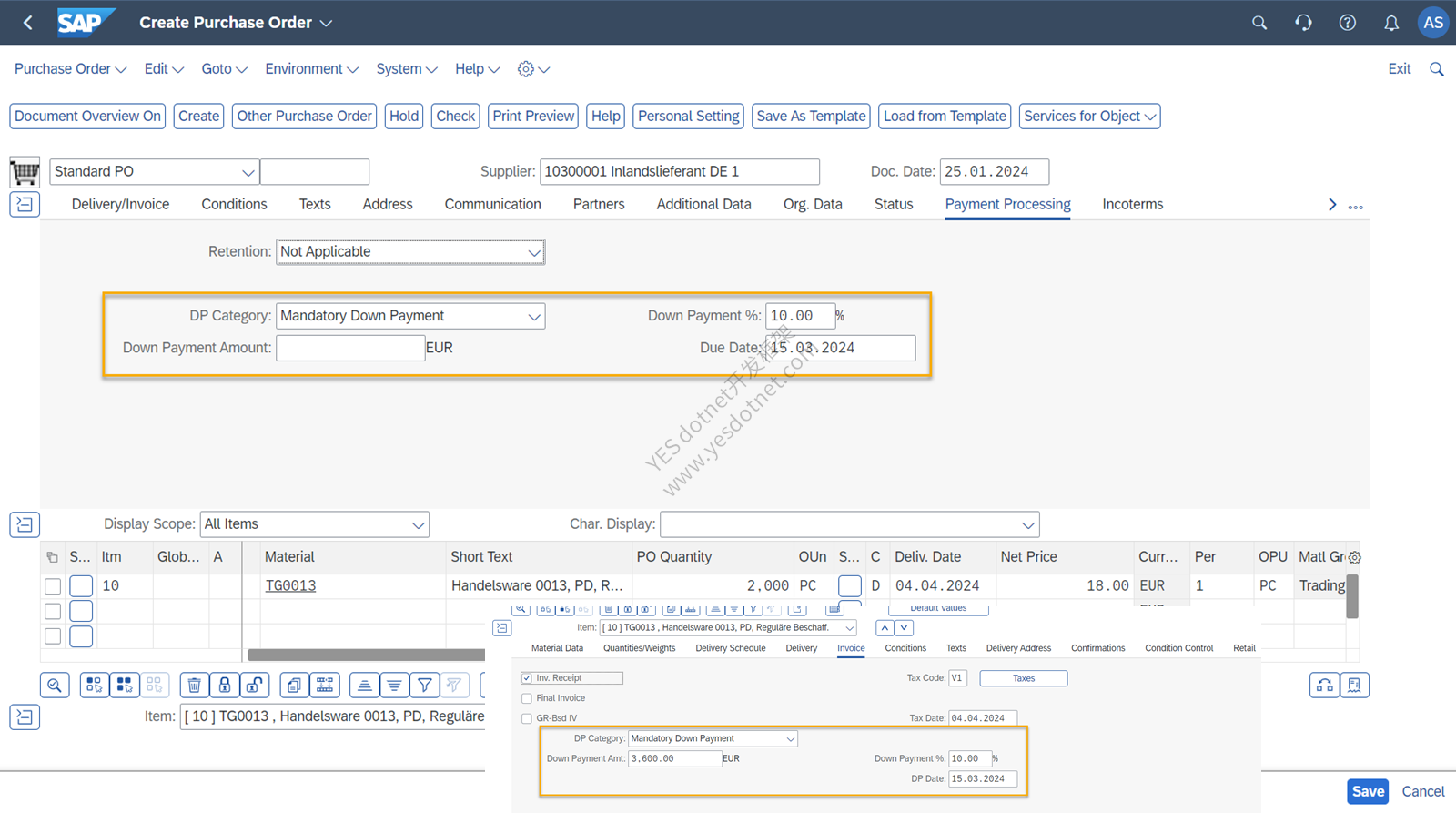This screenshot has height=813, width=1456.
Task: Toggle the Final Invoice checkbox
Action: [527, 698]
